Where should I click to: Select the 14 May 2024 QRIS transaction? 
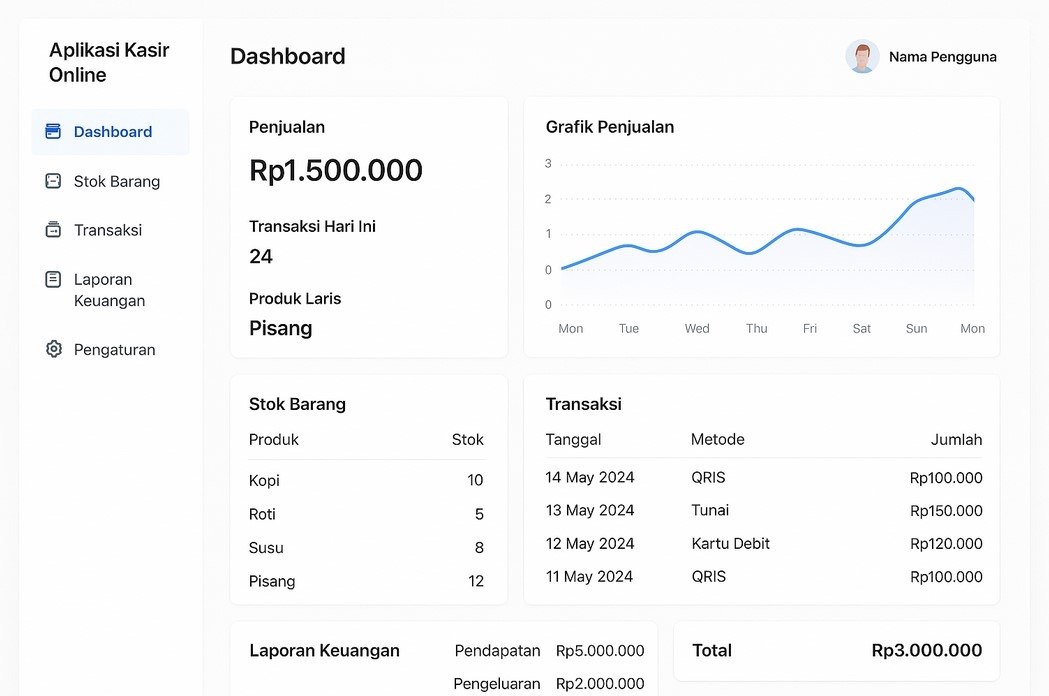click(x=763, y=477)
